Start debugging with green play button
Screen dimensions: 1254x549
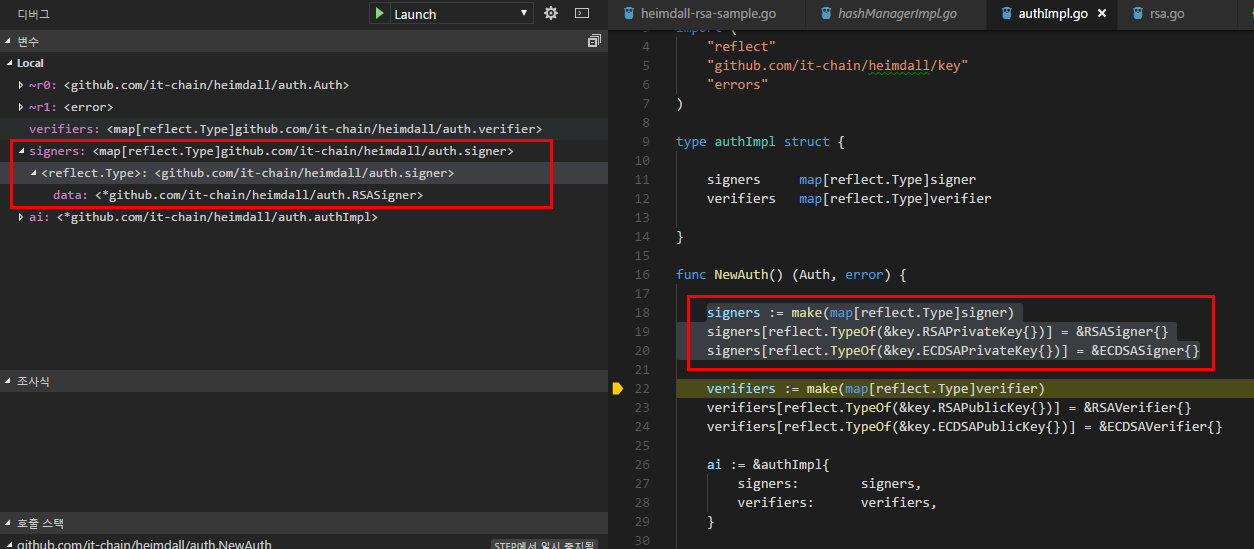tap(379, 14)
